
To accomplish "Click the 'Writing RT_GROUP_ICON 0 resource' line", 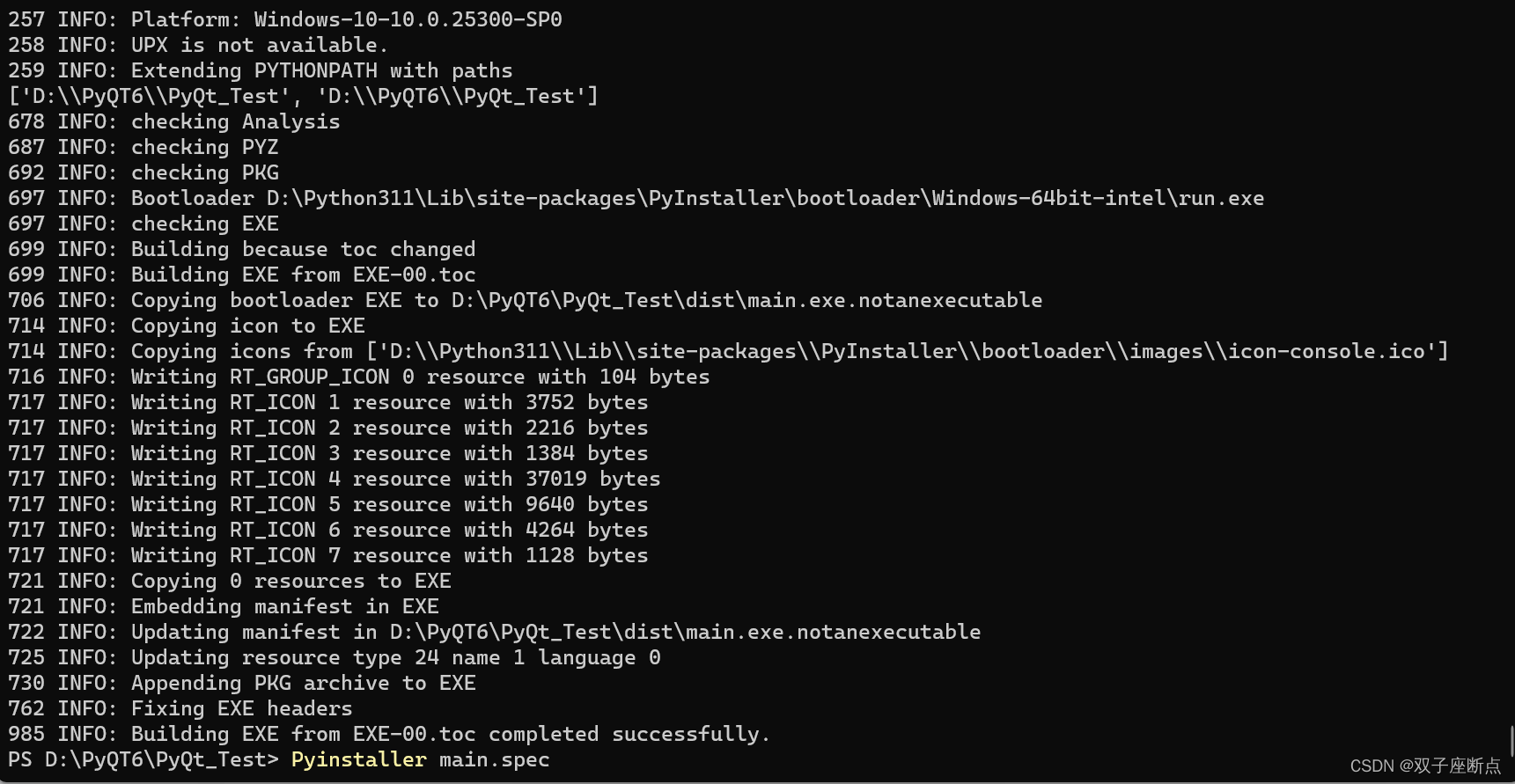I will coord(359,377).
